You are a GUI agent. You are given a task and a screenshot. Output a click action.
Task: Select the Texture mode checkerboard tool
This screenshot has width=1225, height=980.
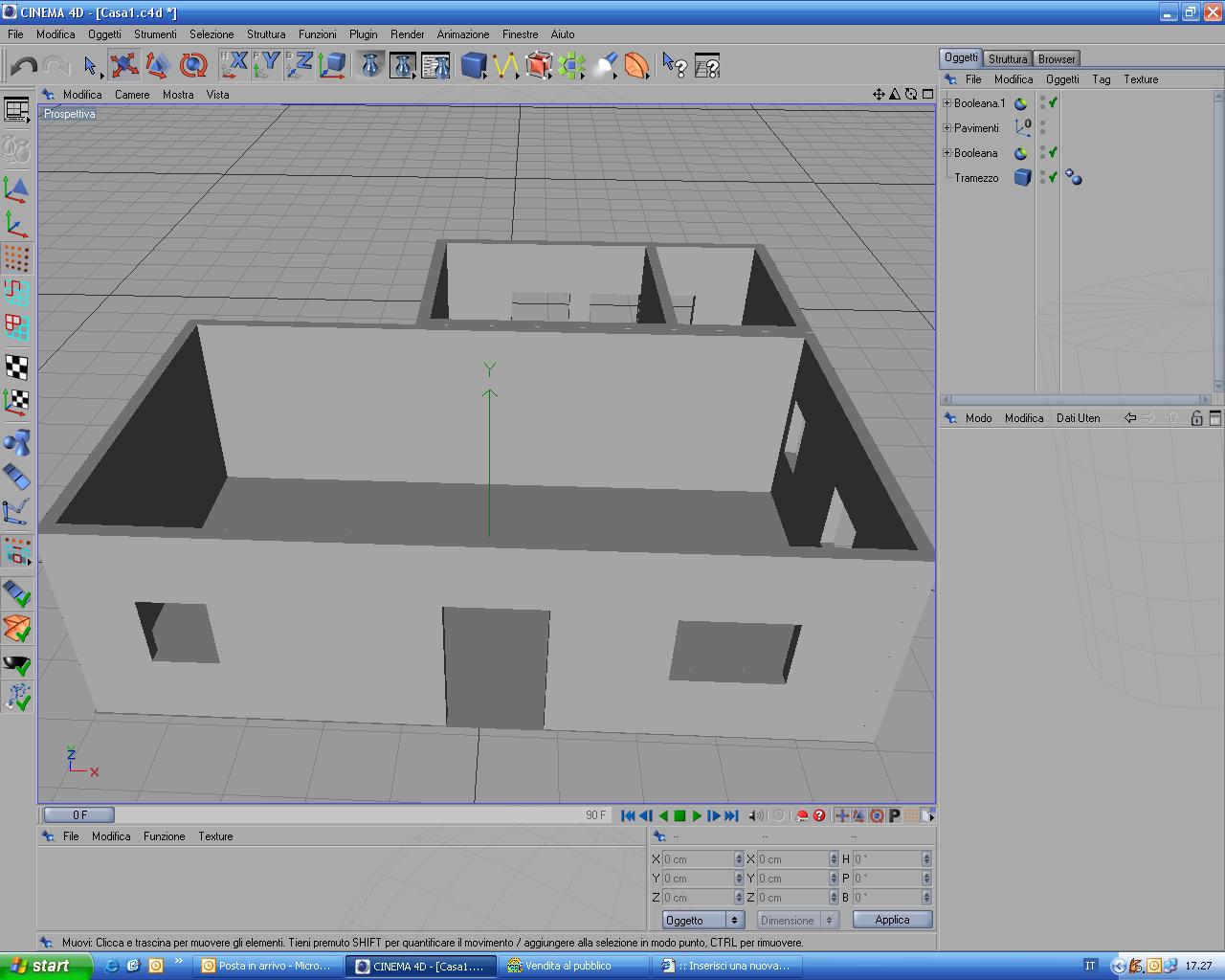16,367
